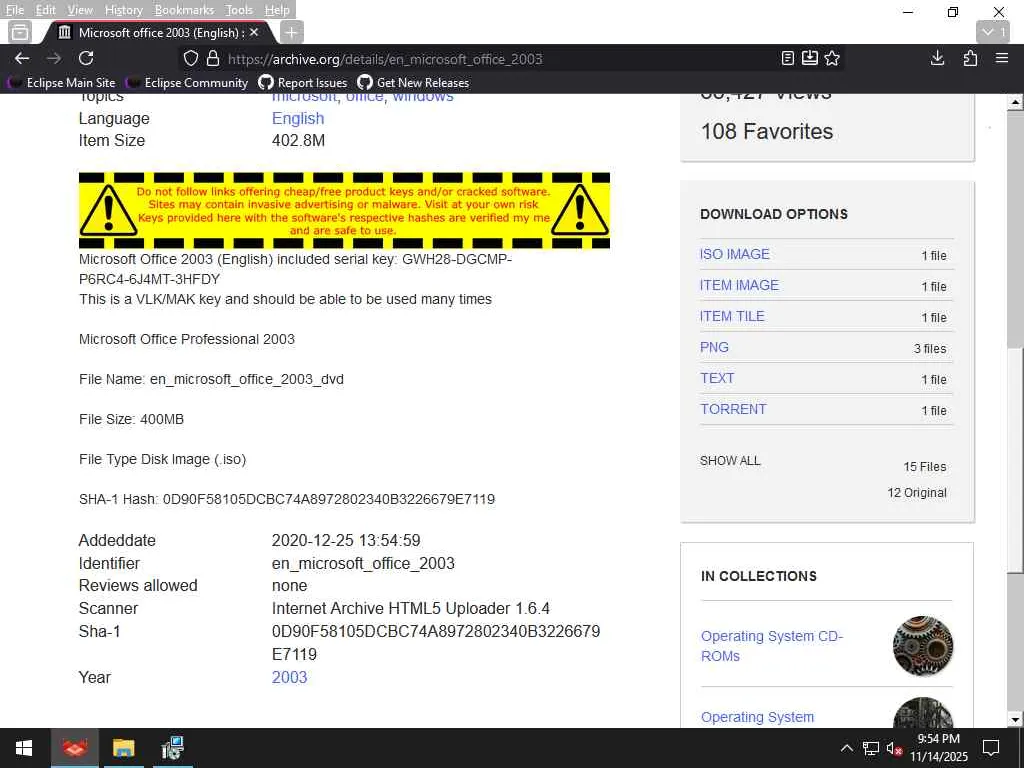Open the tracking protection shield icon

[191, 59]
